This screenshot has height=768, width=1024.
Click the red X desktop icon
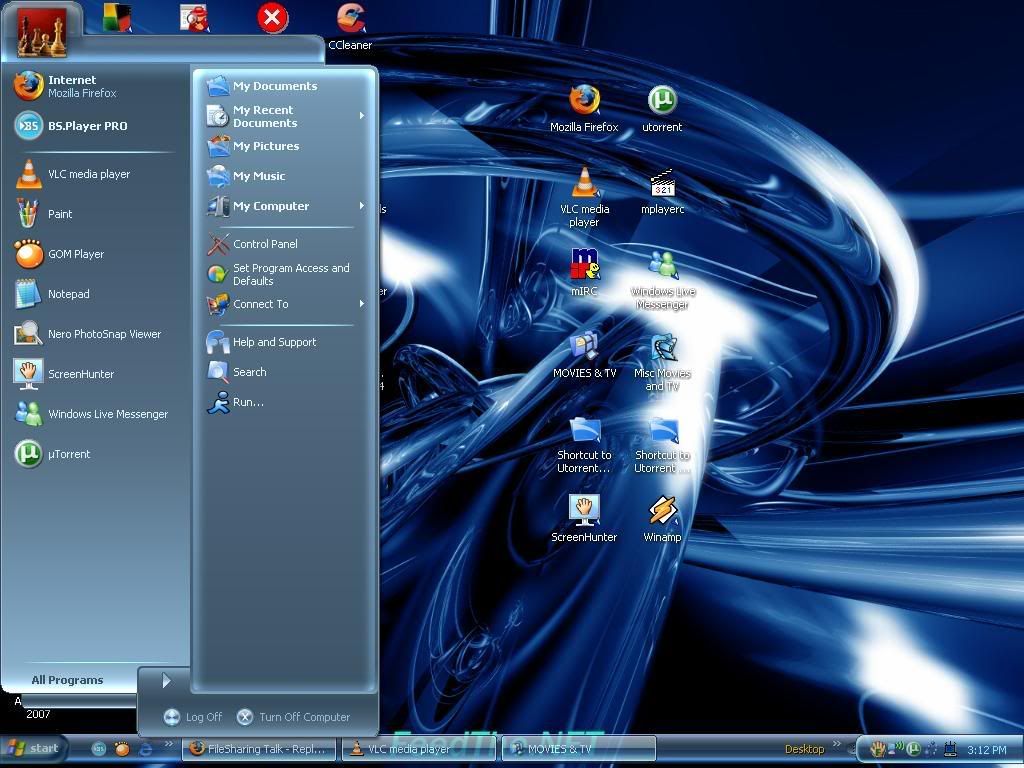272,18
